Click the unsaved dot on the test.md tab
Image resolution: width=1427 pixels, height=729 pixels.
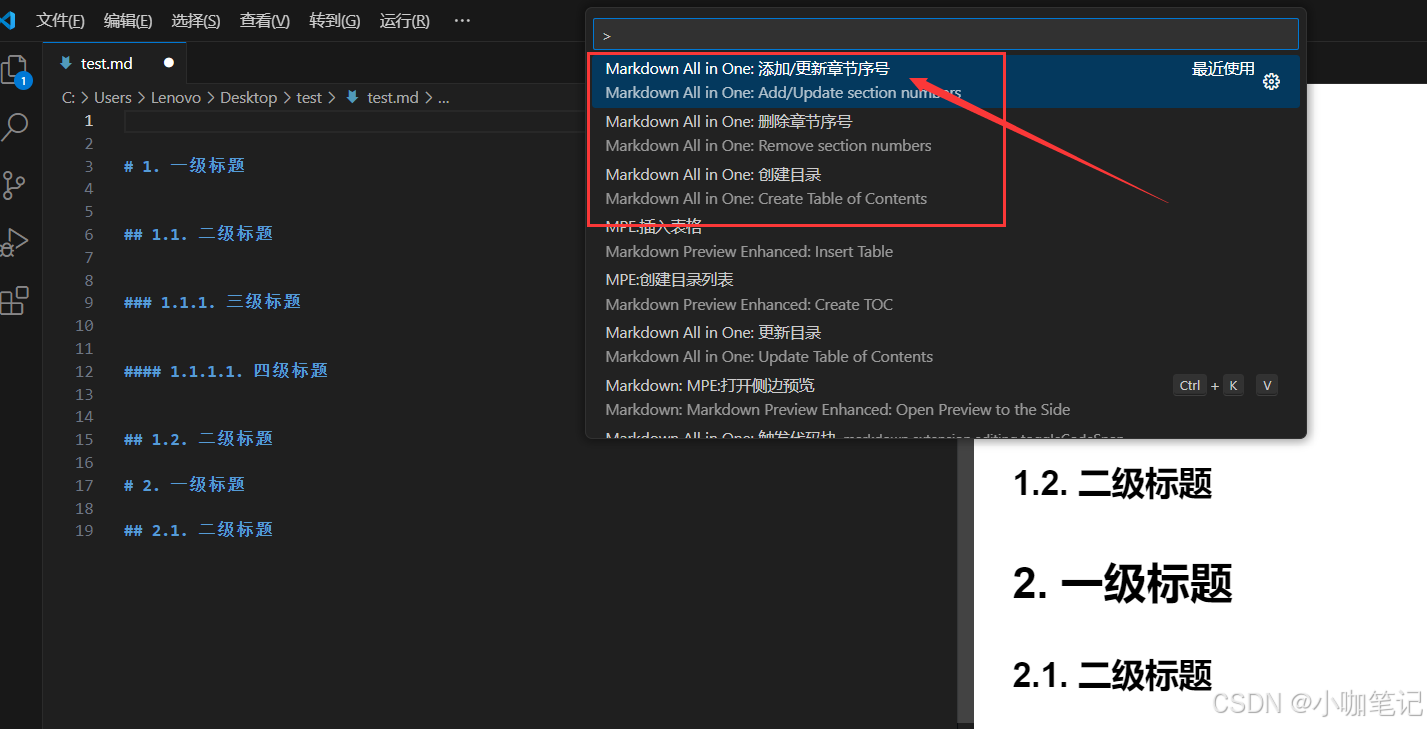pyautogui.click(x=168, y=63)
